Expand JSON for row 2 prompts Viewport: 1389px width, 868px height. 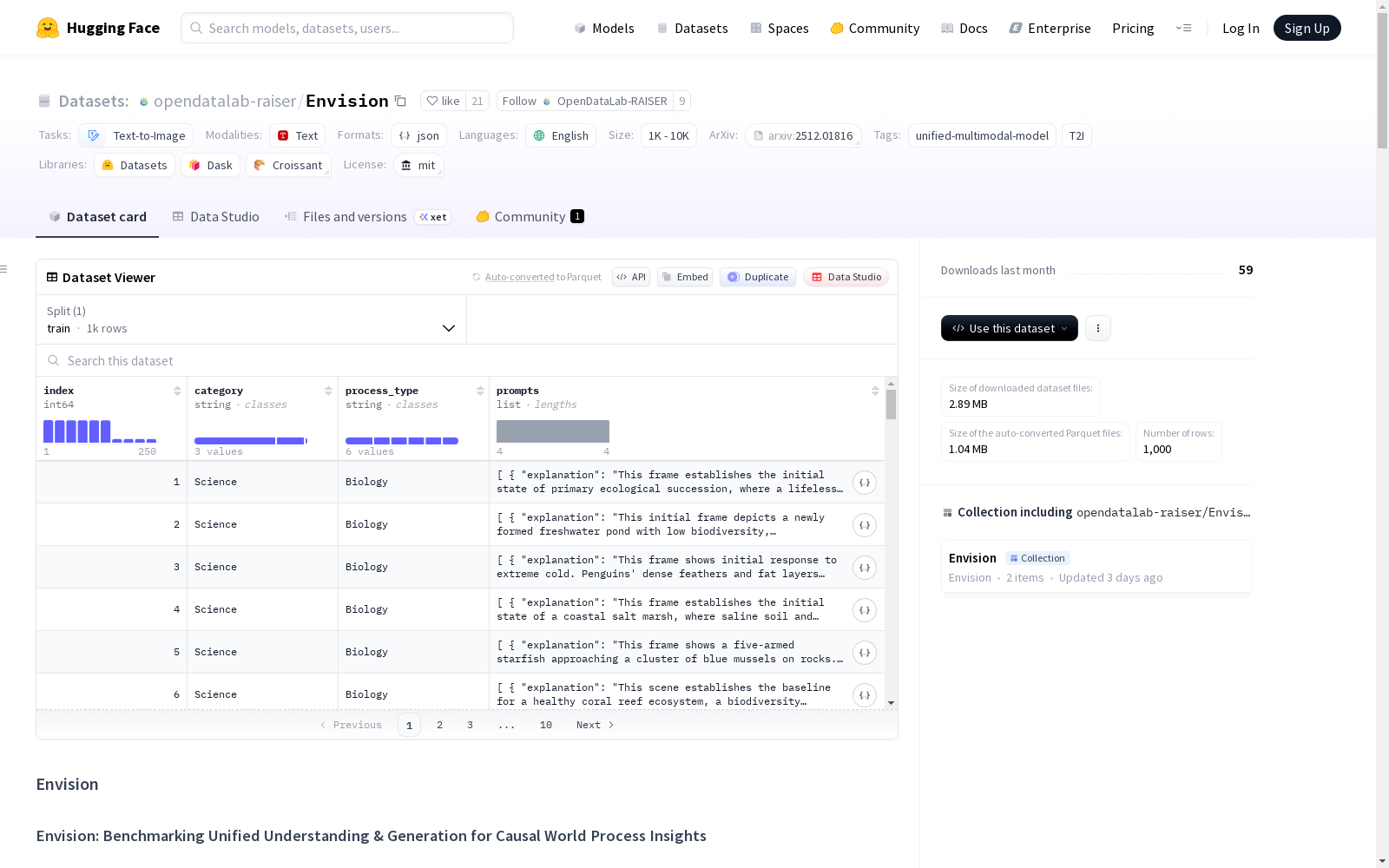(865, 525)
